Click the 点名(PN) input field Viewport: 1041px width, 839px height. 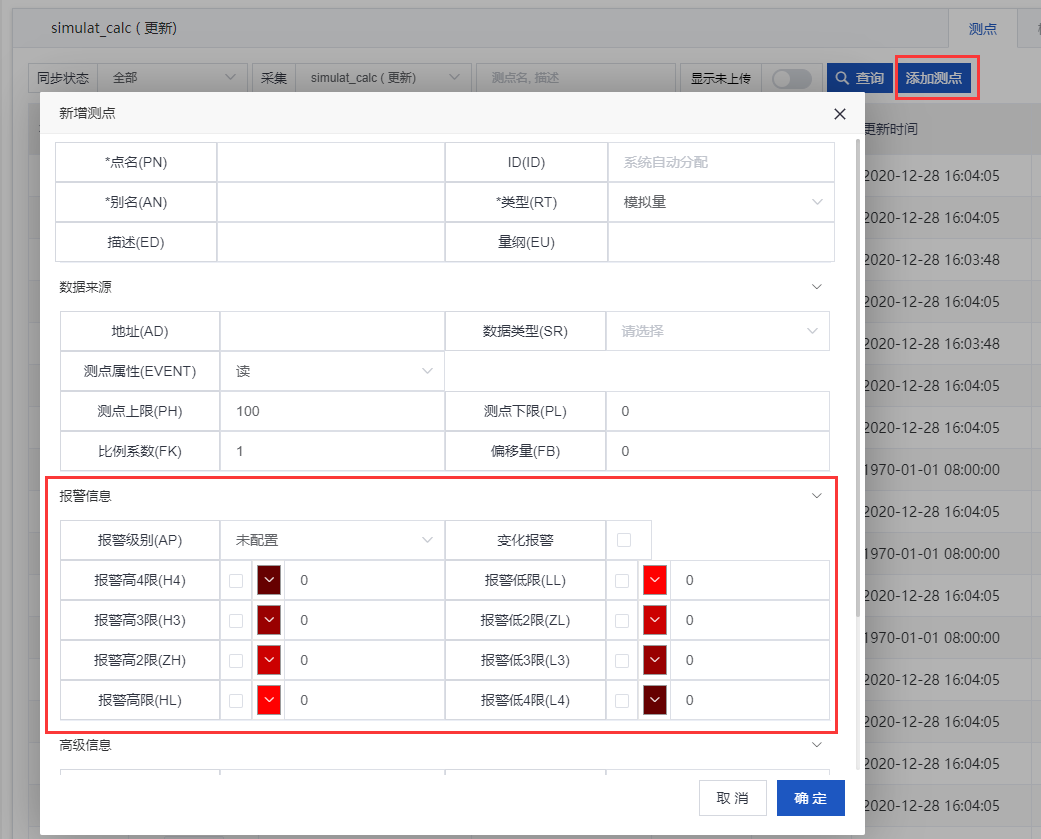point(331,162)
